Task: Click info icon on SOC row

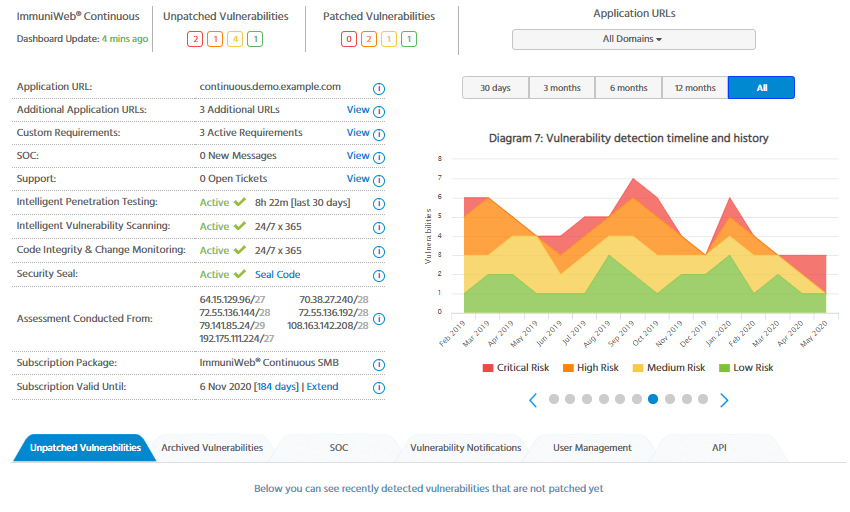Action: tap(379, 158)
